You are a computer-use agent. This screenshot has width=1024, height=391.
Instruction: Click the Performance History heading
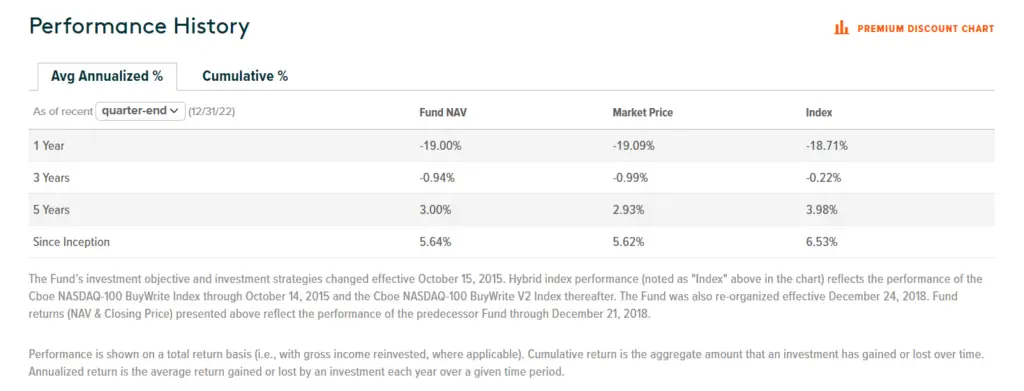coord(140,27)
